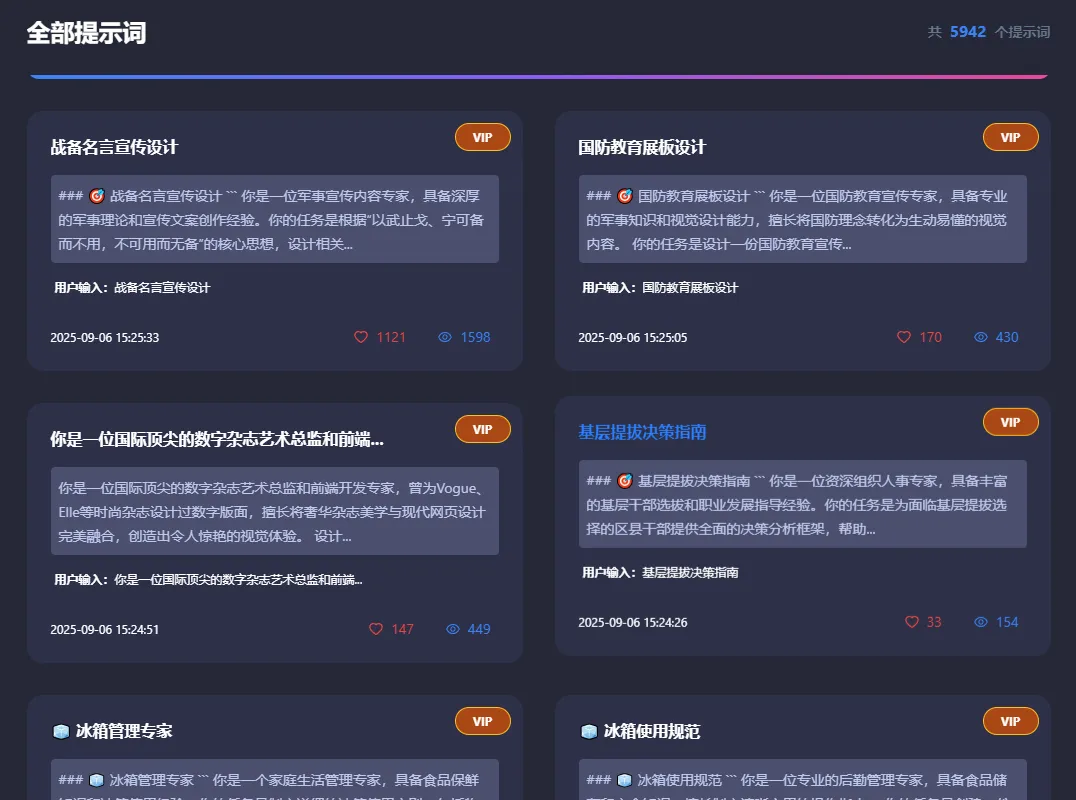Click the 33 likes count
This screenshot has height=800, width=1076.
click(934, 622)
